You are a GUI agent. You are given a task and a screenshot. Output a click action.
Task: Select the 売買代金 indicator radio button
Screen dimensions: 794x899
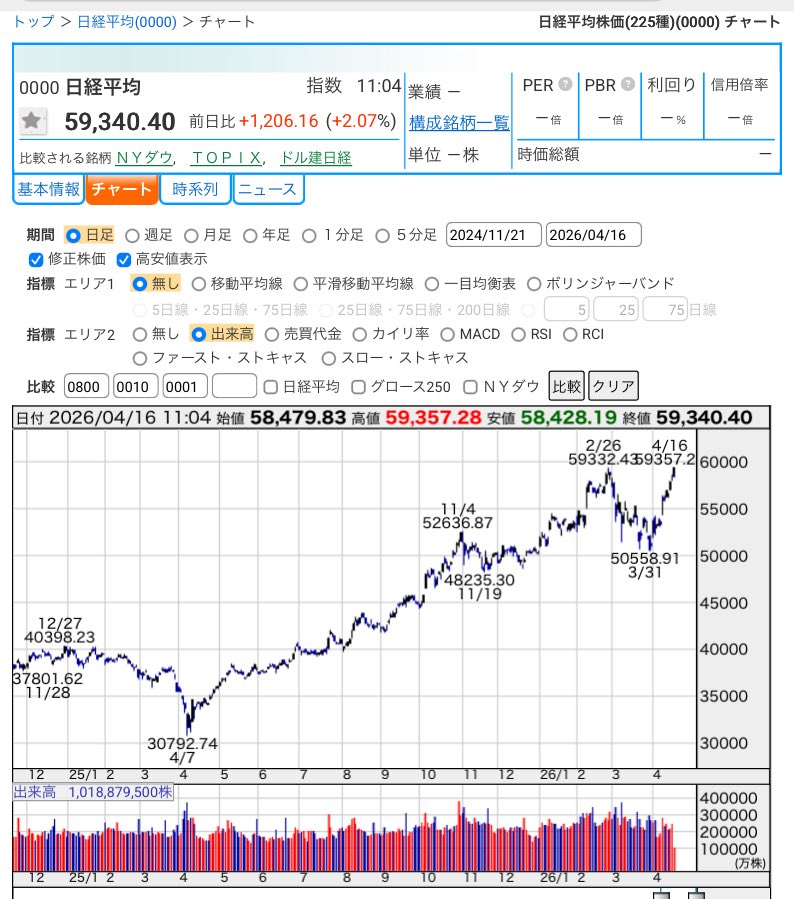(x=272, y=334)
